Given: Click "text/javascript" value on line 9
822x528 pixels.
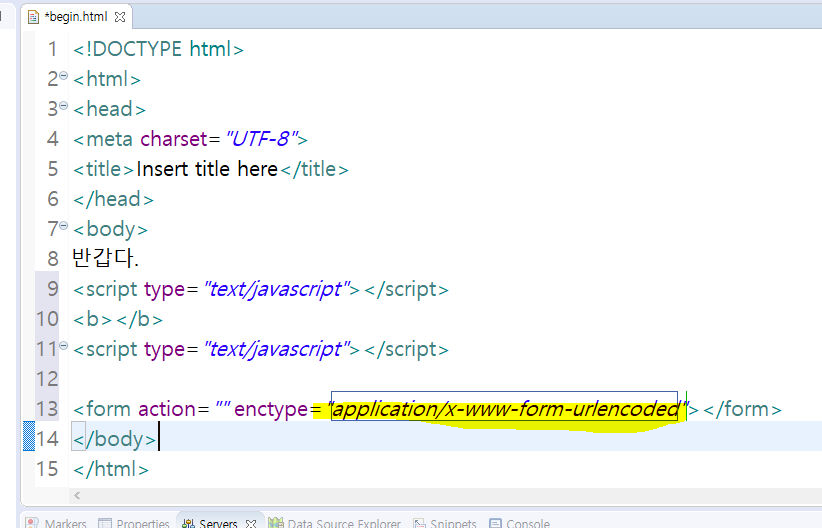Looking at the screenshot, I should [277, 289].
